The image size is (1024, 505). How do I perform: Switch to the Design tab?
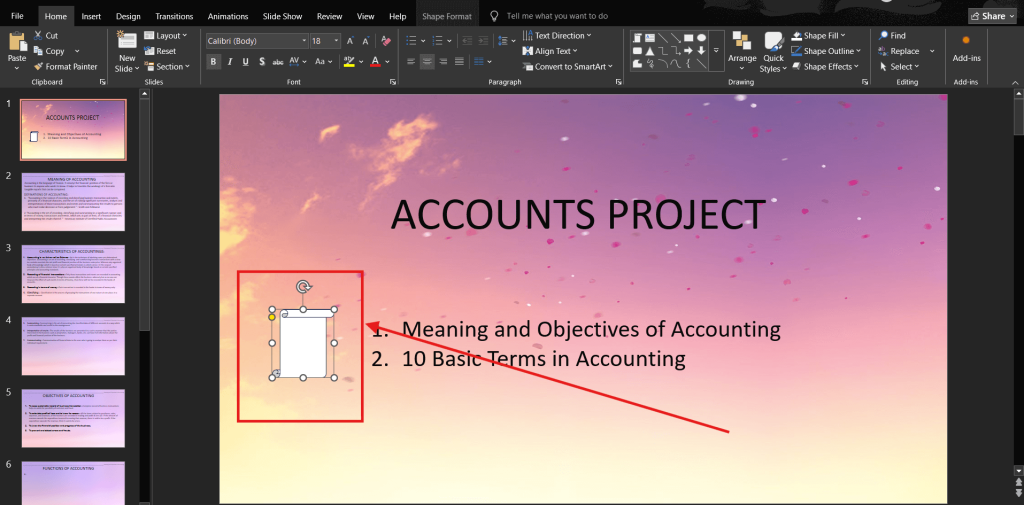[128, 16]
